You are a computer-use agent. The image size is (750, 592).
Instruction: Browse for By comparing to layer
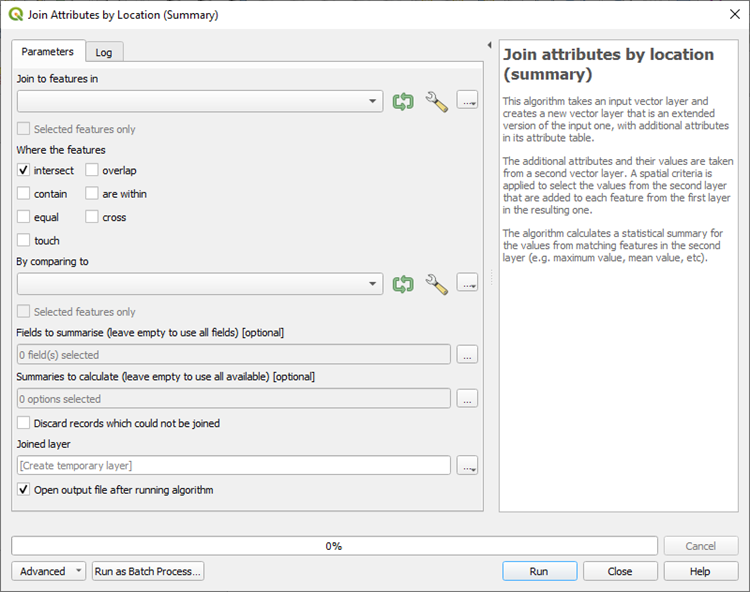click(x=467, y=284)
